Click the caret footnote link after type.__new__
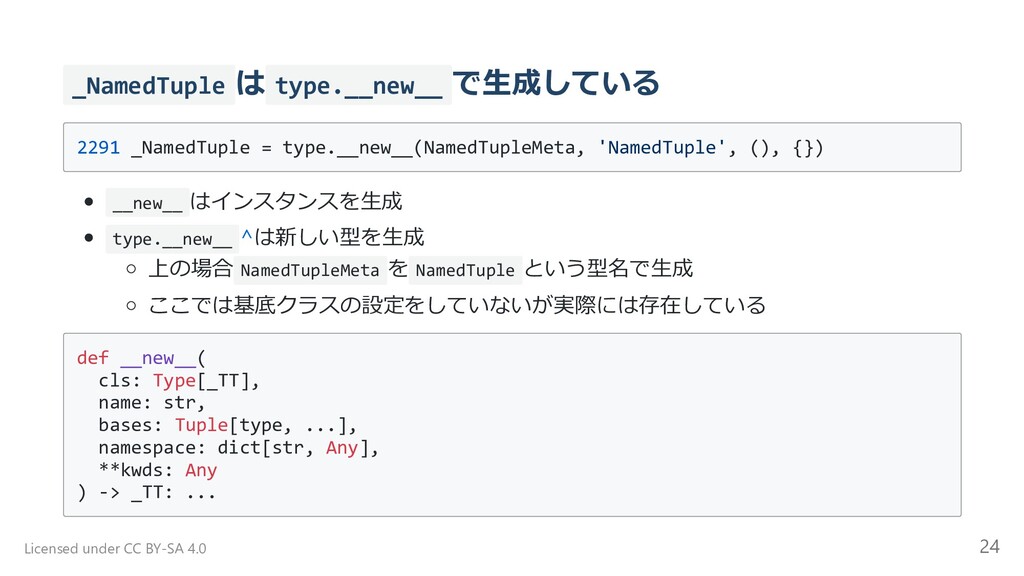Image resolution: width=1024 pixels, height=576 pixels. pos(246,236)
